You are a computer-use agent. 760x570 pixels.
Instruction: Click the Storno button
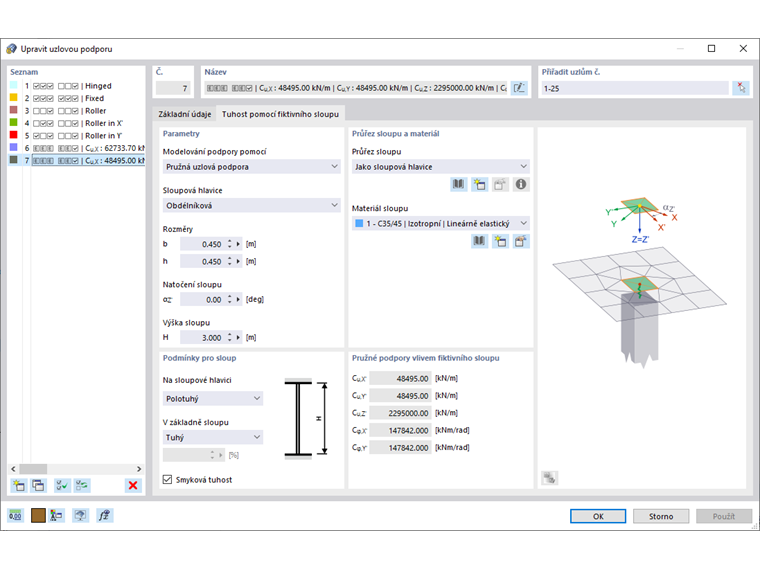(x=661, y=516)
